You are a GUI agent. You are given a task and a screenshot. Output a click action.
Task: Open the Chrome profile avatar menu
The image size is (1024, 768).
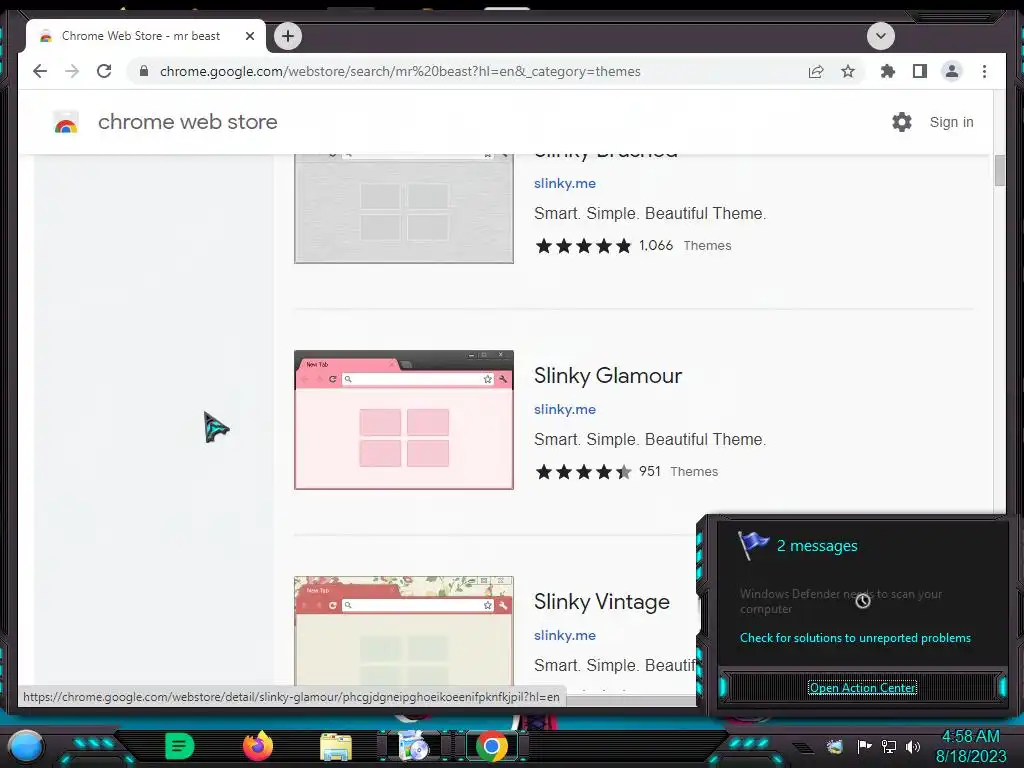coord(952,71)
